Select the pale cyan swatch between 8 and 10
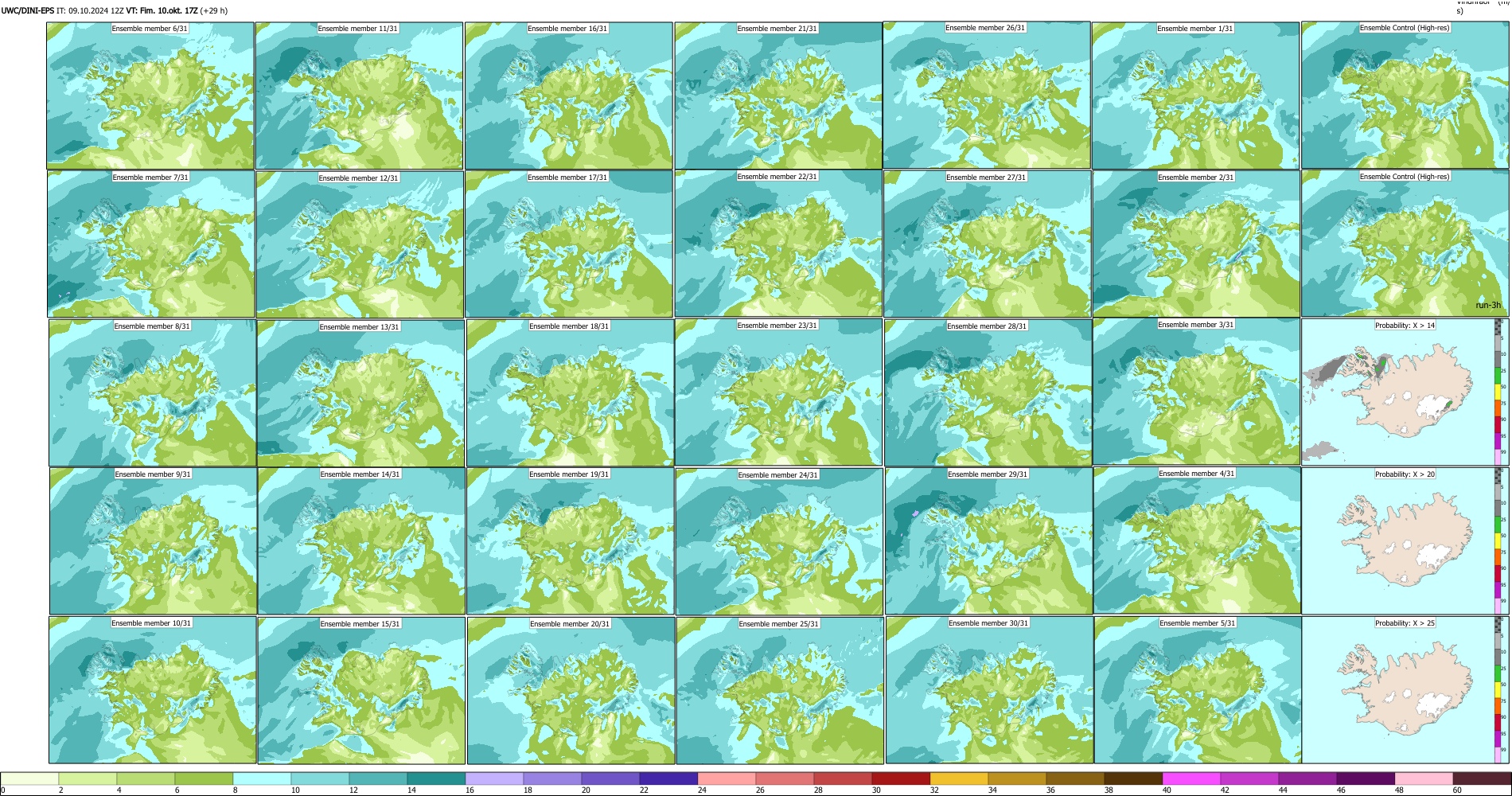Viewport: 1512px width, 796px height. [x=262, y=778]
